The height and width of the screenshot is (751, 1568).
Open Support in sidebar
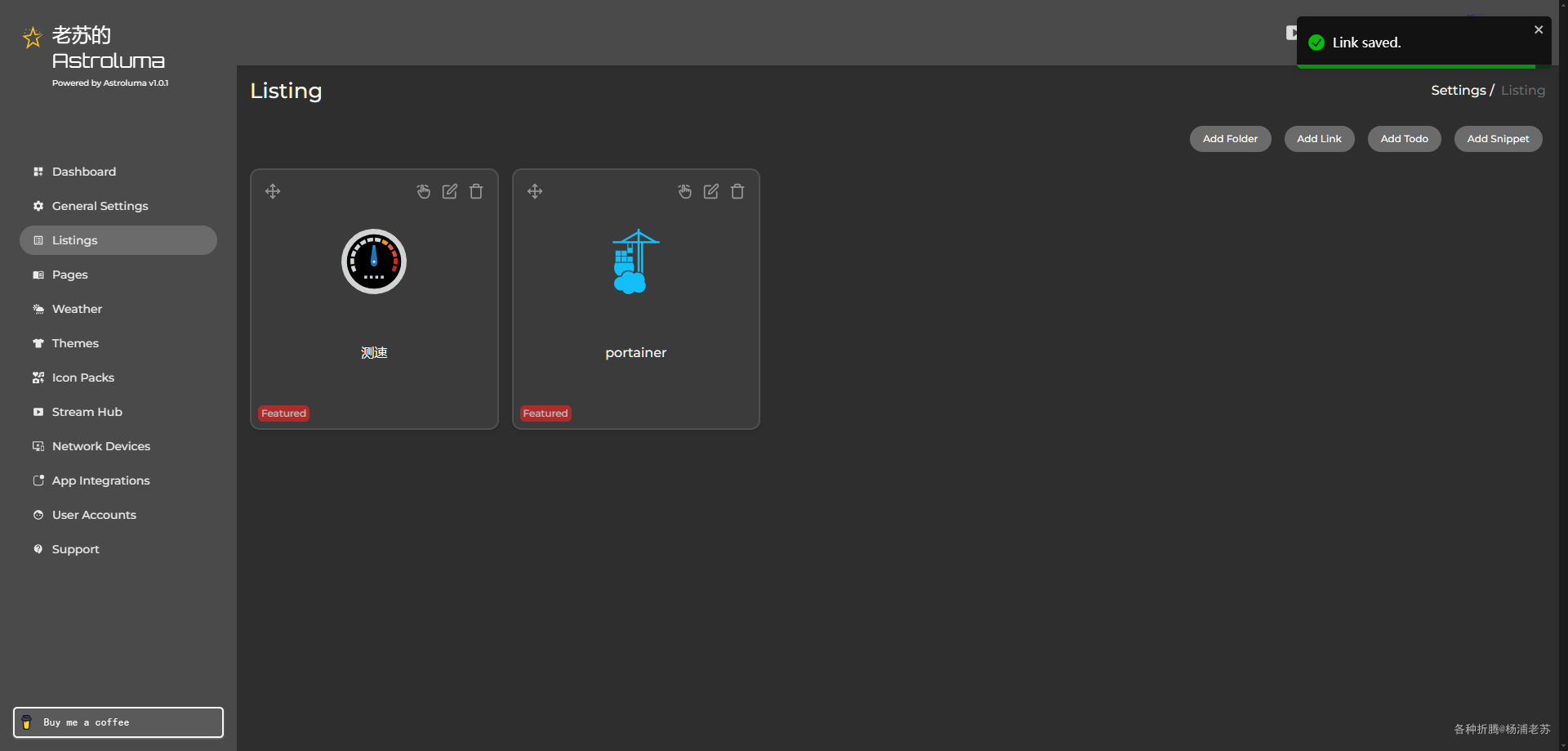point(118,549)
